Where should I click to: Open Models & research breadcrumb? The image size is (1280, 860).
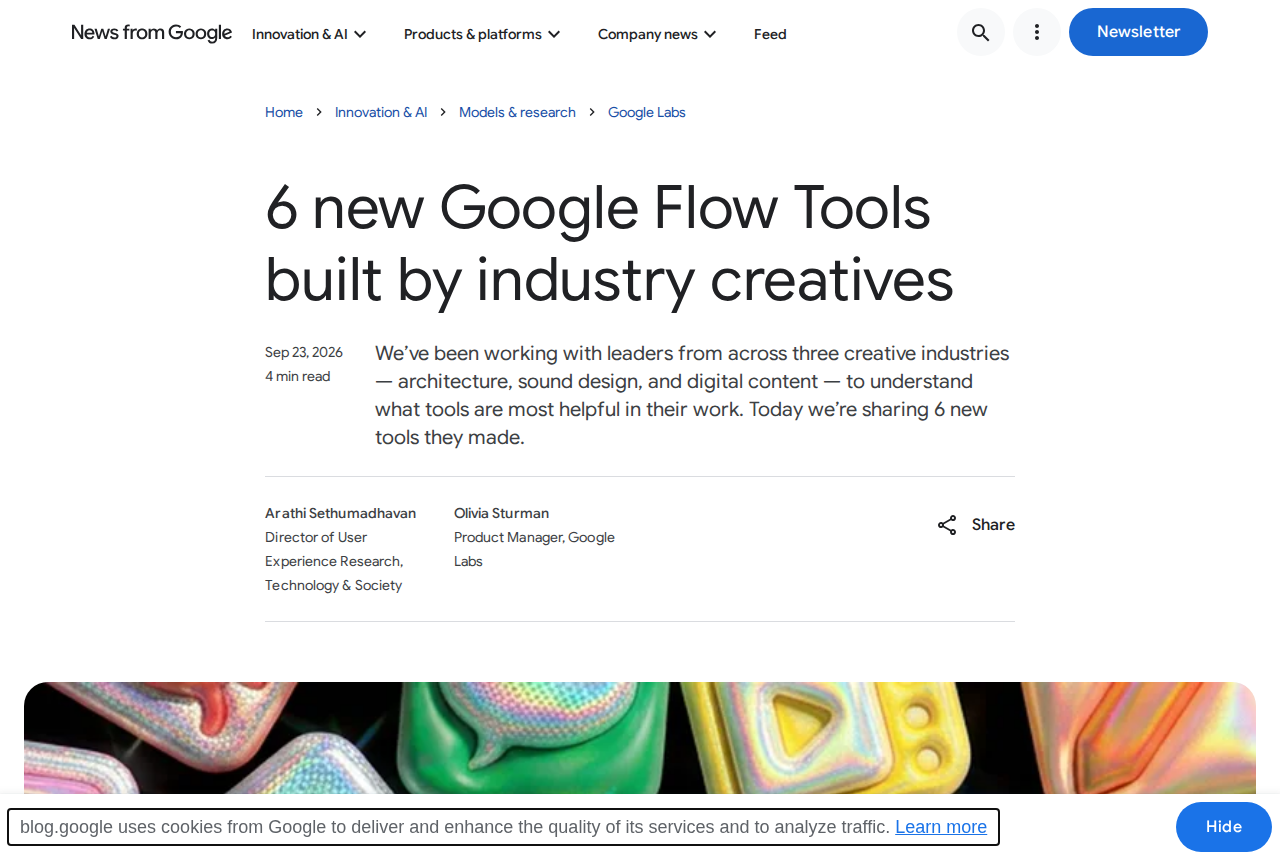(x=517, y=112)
